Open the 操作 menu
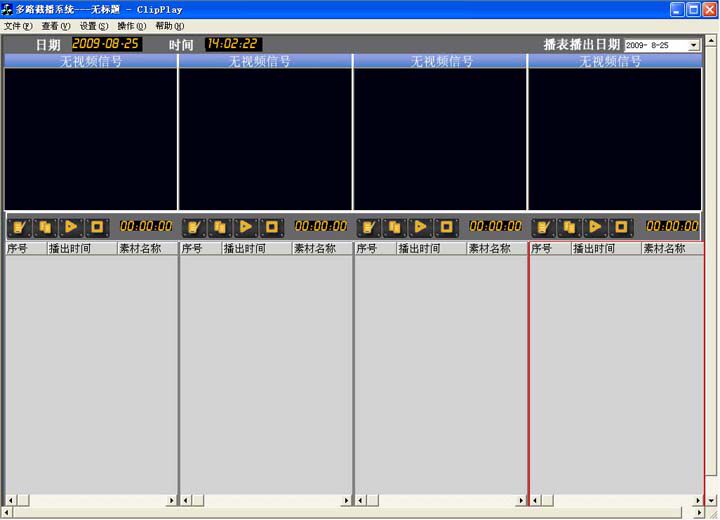Screen dimensions: 720x520 (x=131, y=26)
